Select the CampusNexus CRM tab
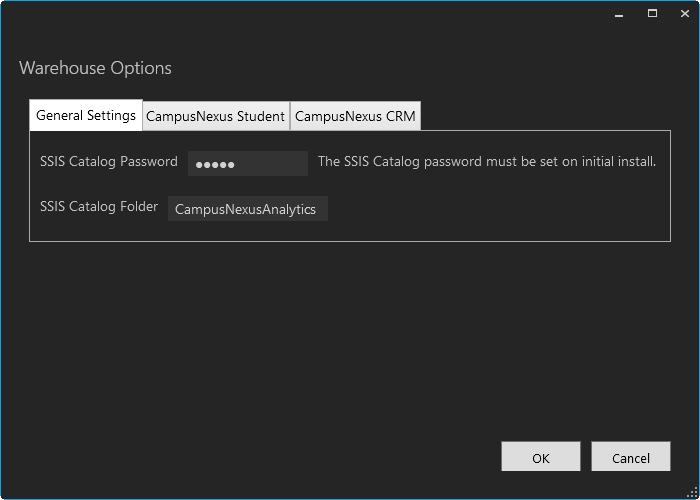 [x=355, y=116]
